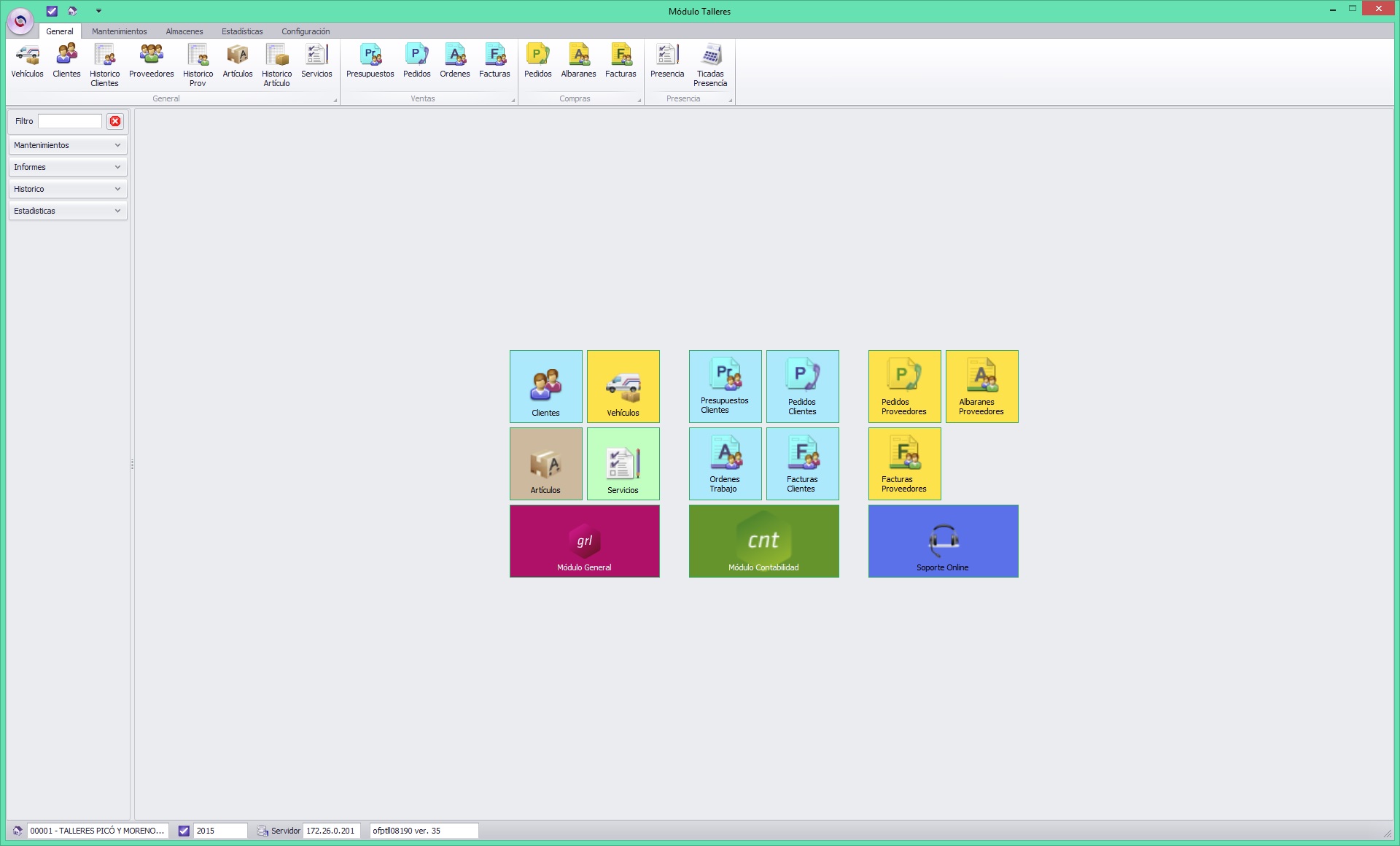The width and height of the screenshot is (1400, 846).
Task: Click the checkmark icon in title bar
Action: (52, 11)
